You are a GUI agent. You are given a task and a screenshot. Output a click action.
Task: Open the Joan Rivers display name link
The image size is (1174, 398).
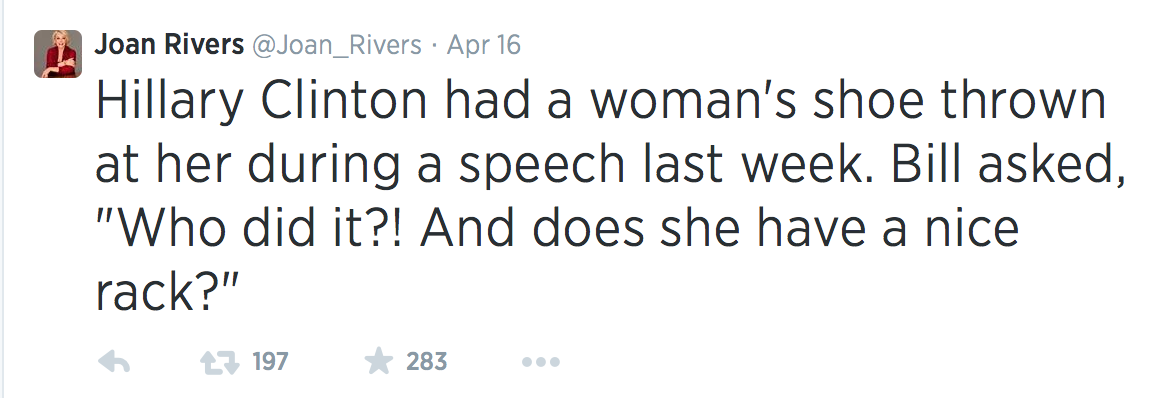click(169, 46)
